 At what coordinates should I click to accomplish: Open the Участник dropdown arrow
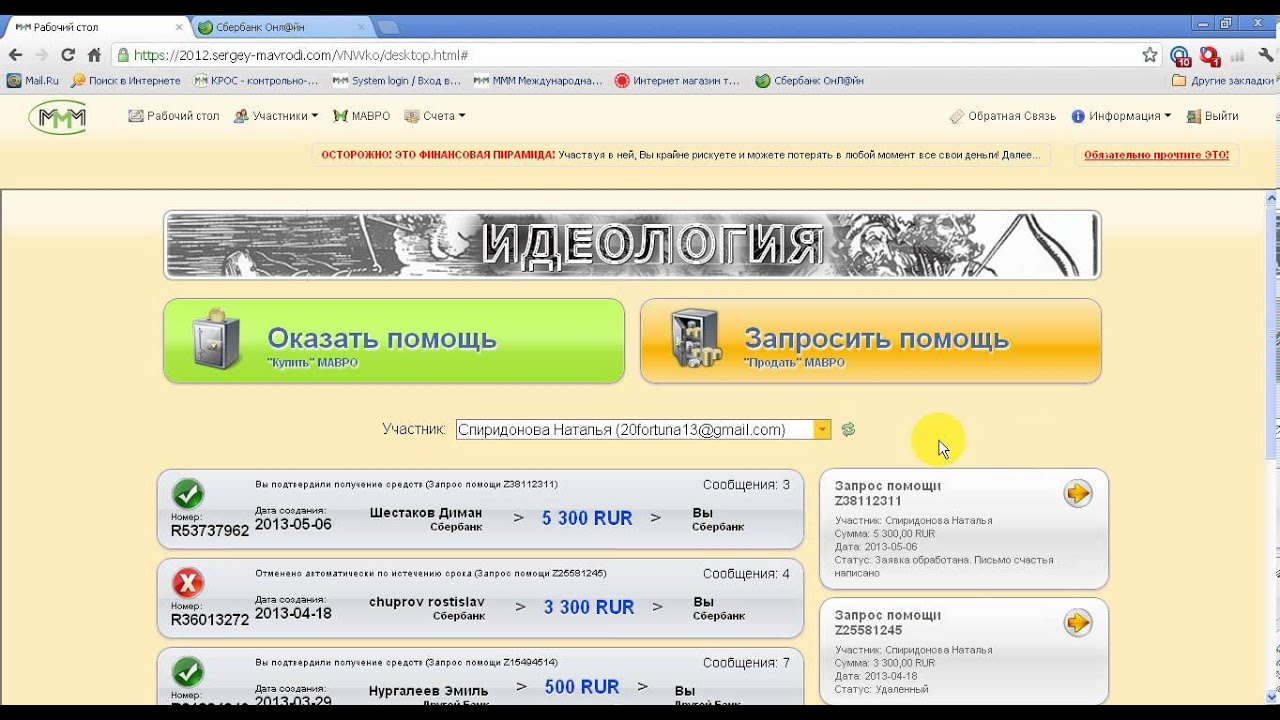coord(822,430)
